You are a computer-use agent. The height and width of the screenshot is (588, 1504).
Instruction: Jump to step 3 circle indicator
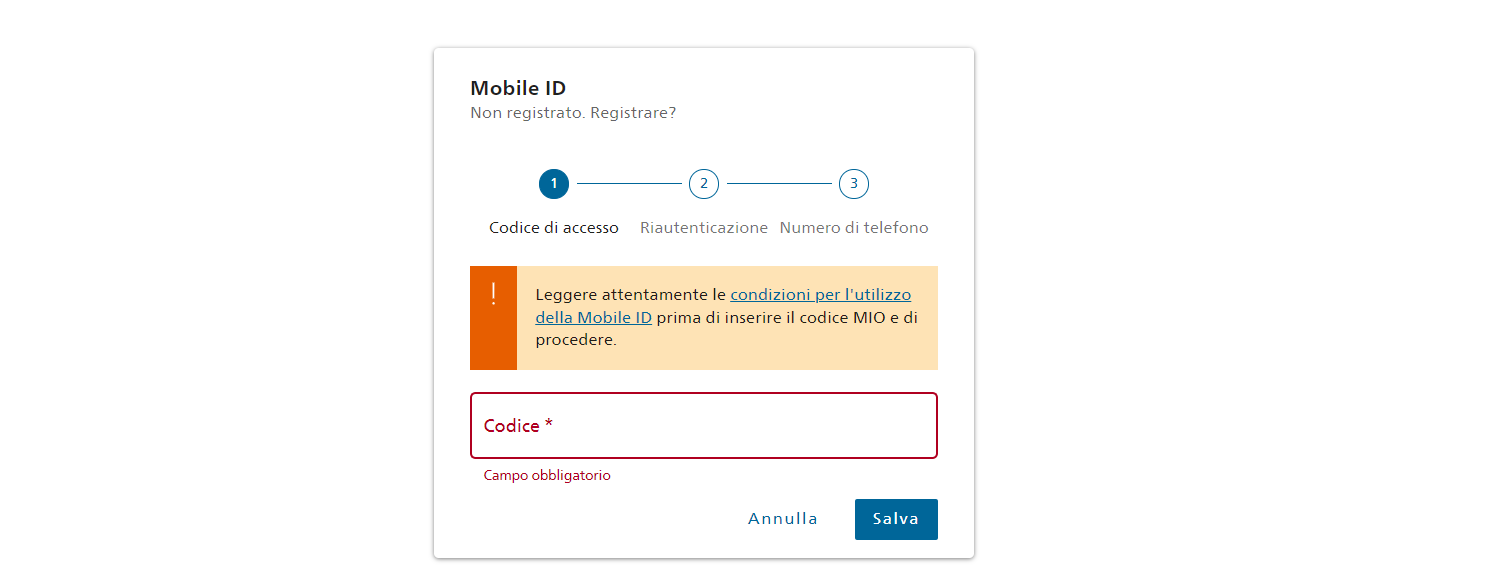(x=854, y=184)
